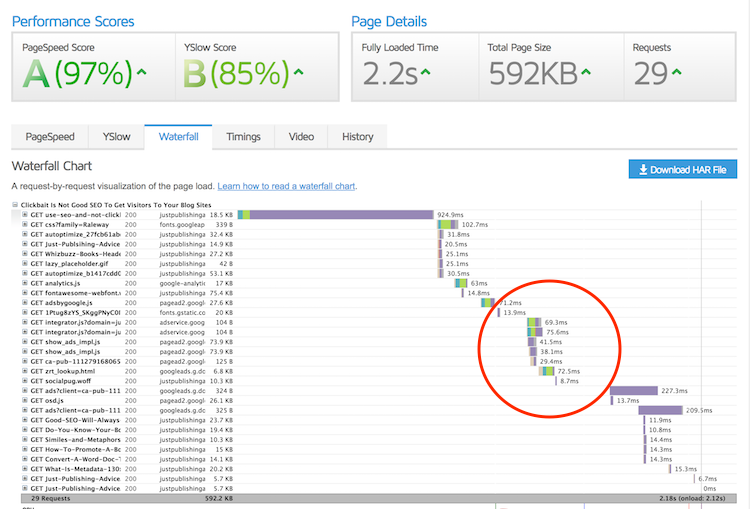Expand the GET Whizbuzz-Books-Header request
The image size is (750, 509).
[25, 254]
